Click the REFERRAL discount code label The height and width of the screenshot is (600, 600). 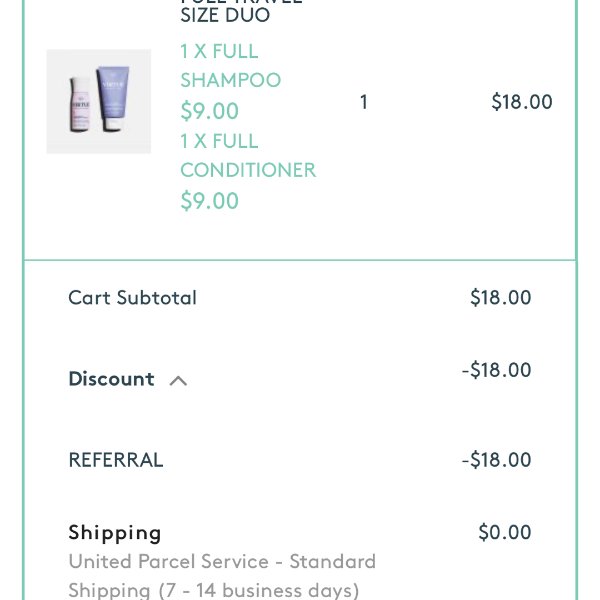pyautogui.click(x=116, y=460)
